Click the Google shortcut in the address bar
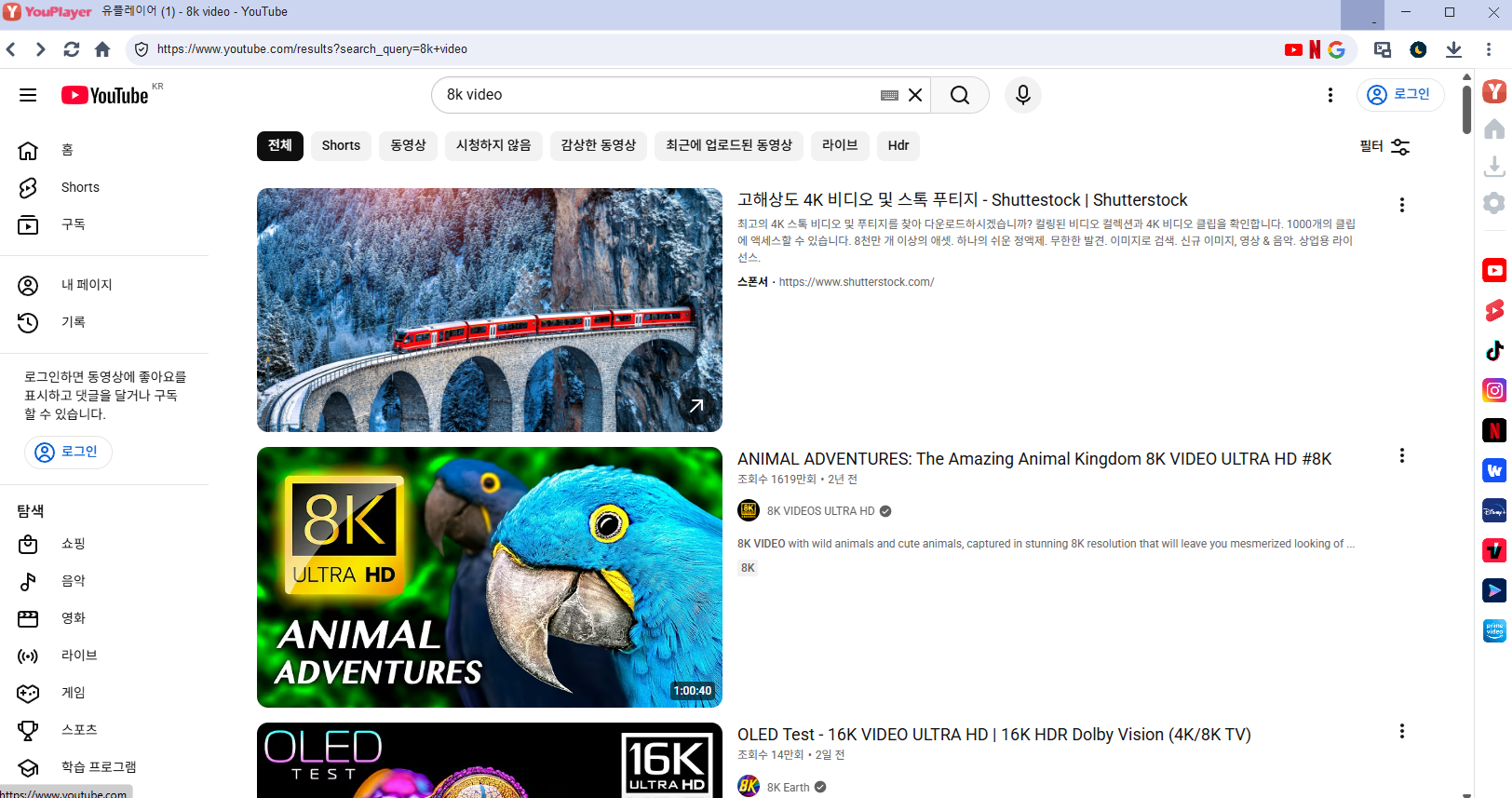This screenshot has height=798, width=1512. click(x=1336, y=49)
